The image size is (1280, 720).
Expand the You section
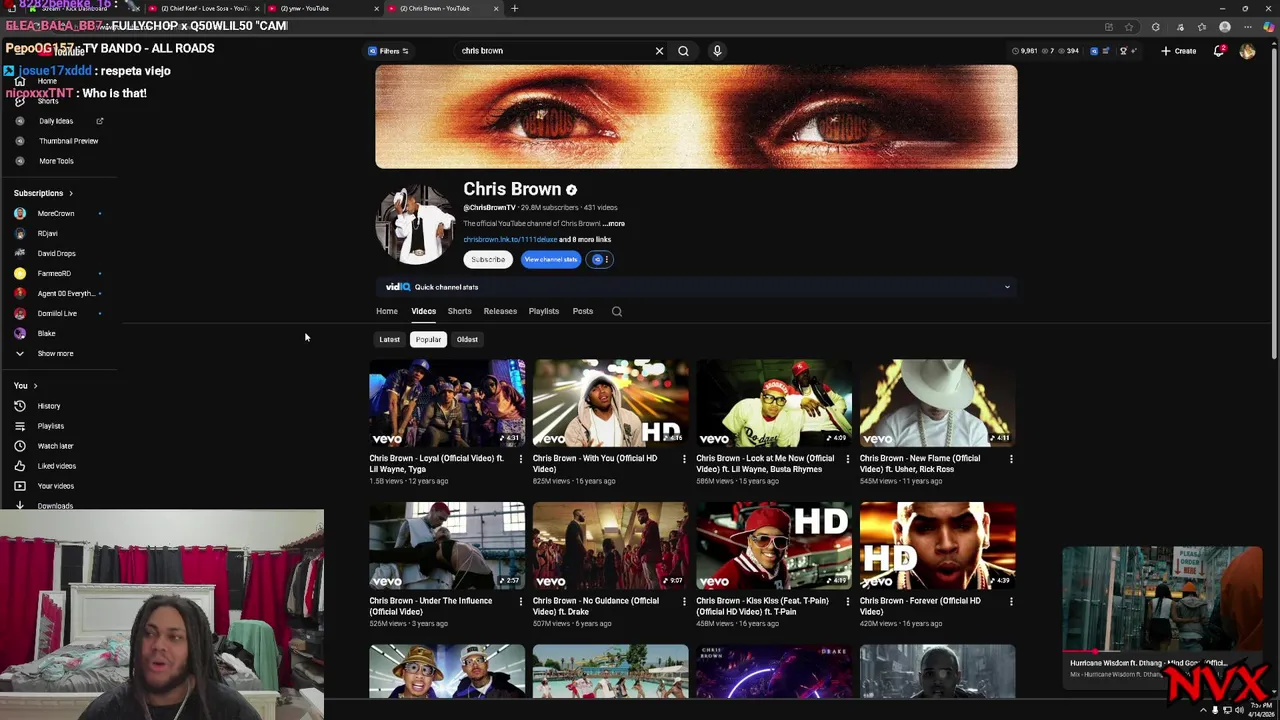click(x=25, y=385)
